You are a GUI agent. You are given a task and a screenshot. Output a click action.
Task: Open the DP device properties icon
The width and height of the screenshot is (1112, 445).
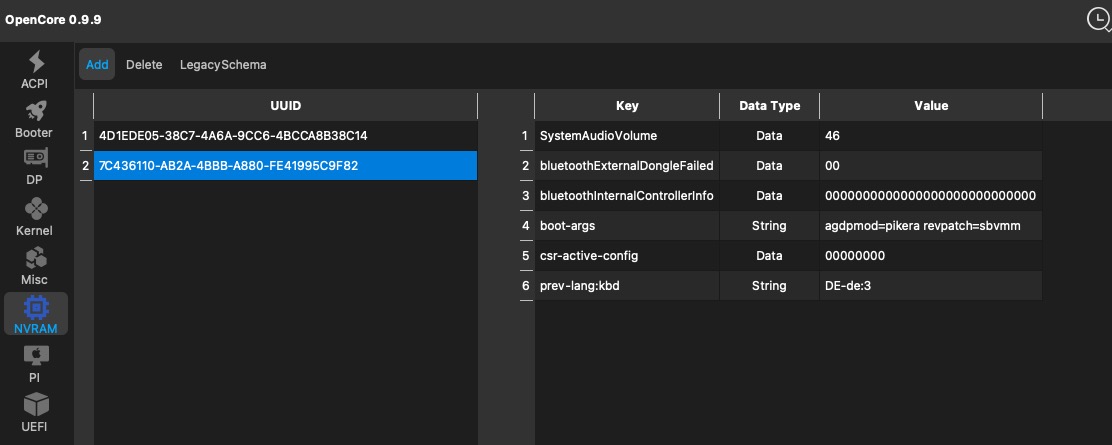click(35, 158)
